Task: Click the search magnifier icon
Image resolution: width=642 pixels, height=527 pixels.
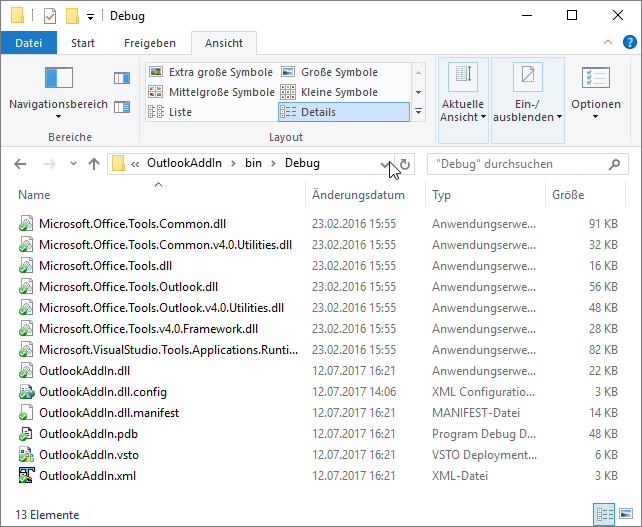Action: (614, 164)
